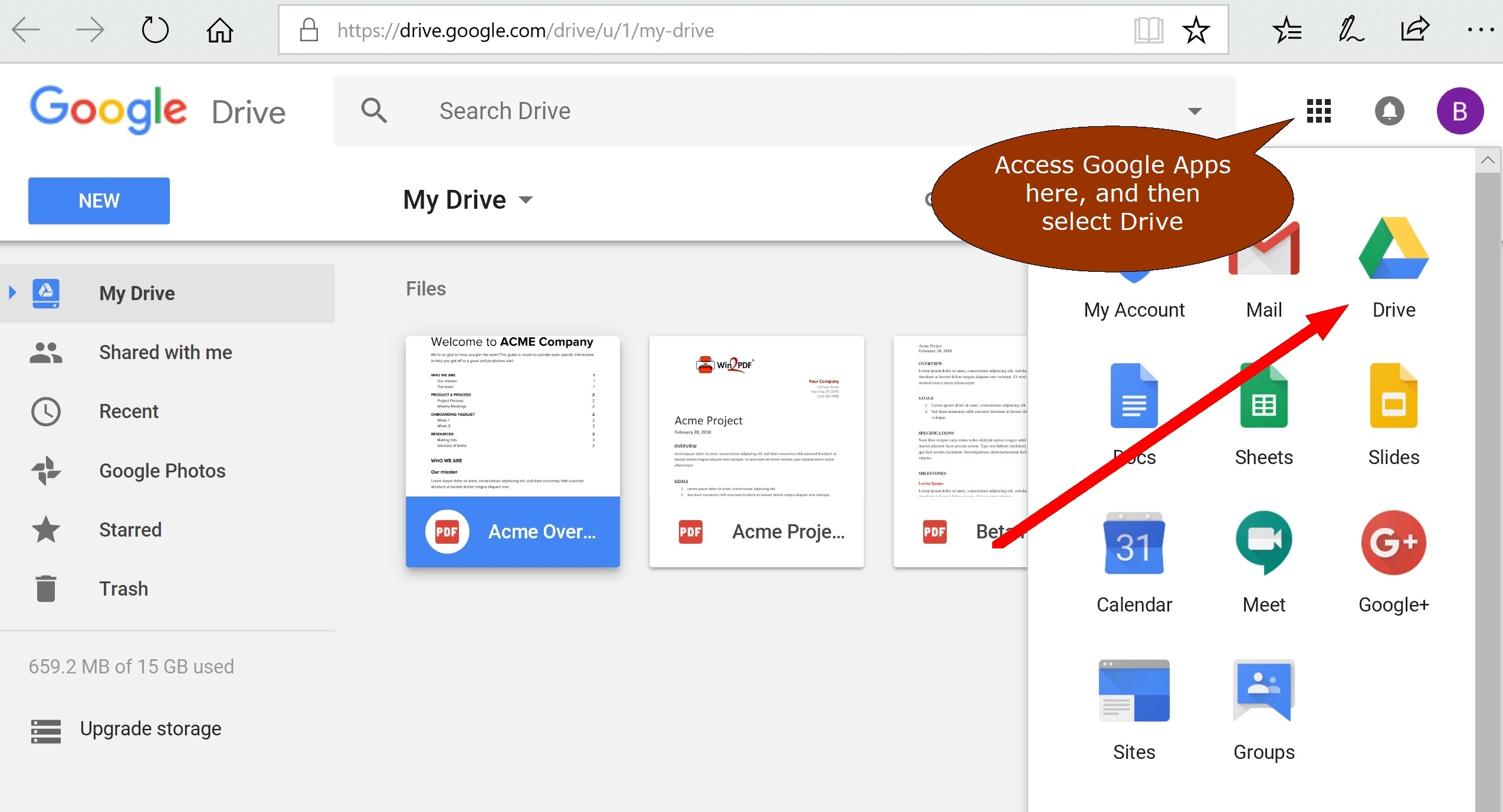Image resolution: width=1503 pixels, height=812 pixels.
Task: Open Google Calendar icon
Action: (x=1133, y=544)
